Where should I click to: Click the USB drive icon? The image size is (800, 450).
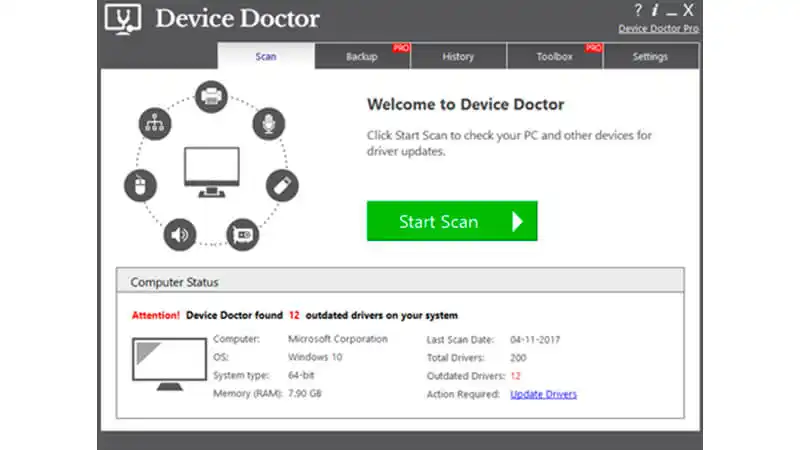[x=281, y=184]
